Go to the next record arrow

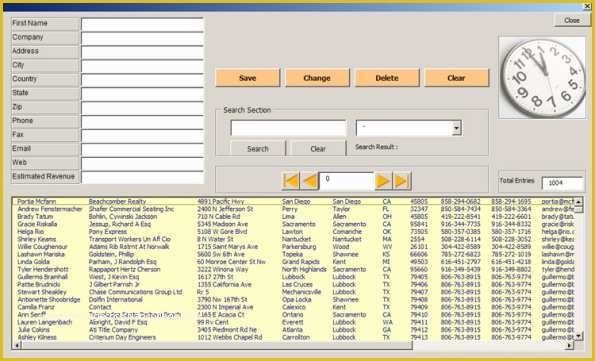click(383, 181)
